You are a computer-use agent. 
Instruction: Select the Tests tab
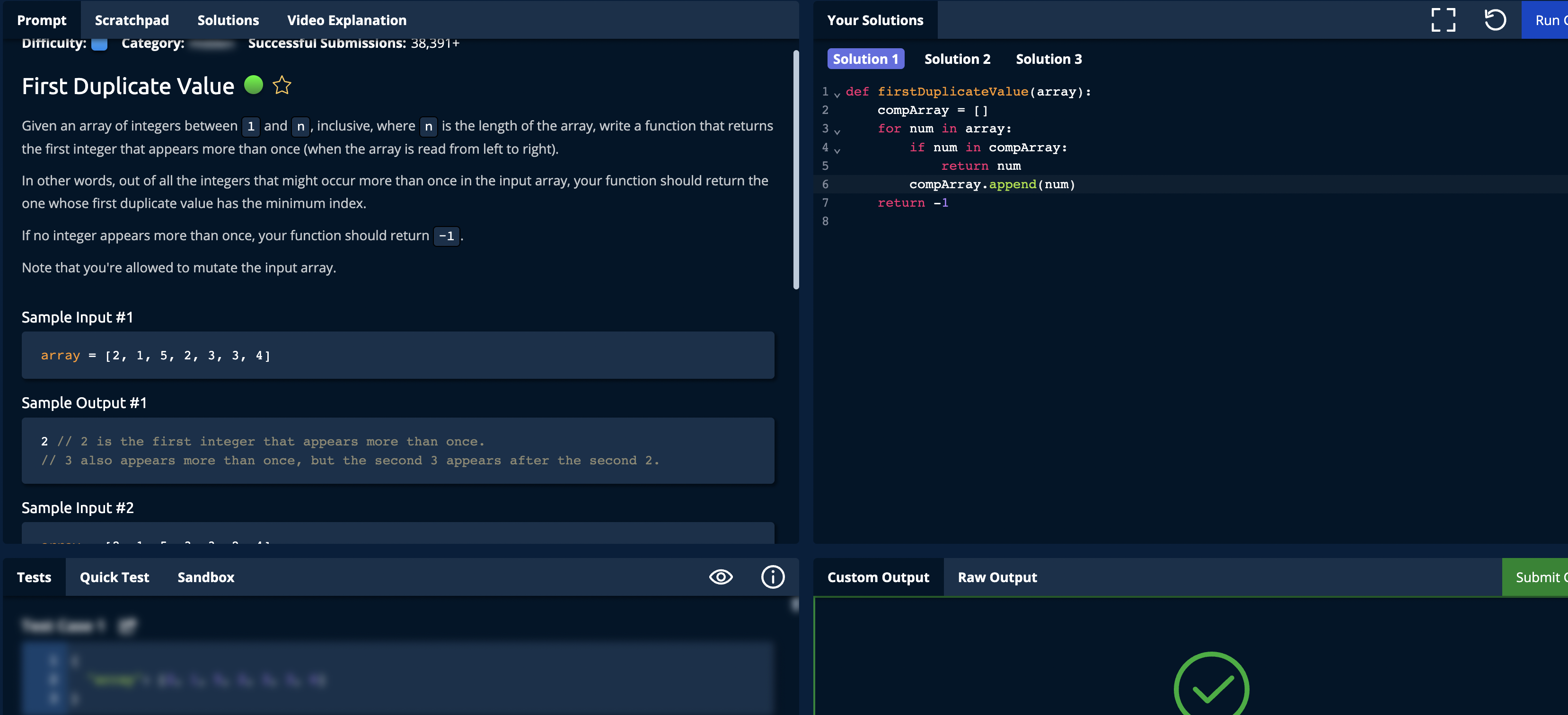coord(34,577)
